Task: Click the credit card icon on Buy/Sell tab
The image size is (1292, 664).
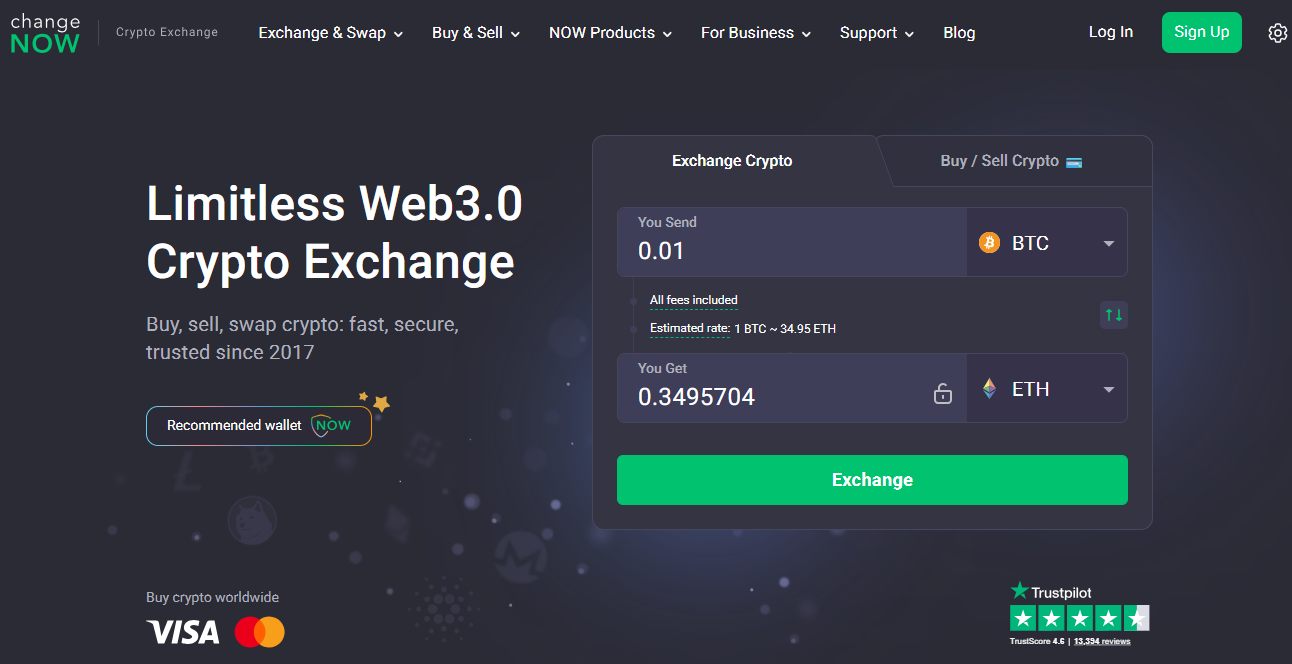Action: pos(1074,162)
